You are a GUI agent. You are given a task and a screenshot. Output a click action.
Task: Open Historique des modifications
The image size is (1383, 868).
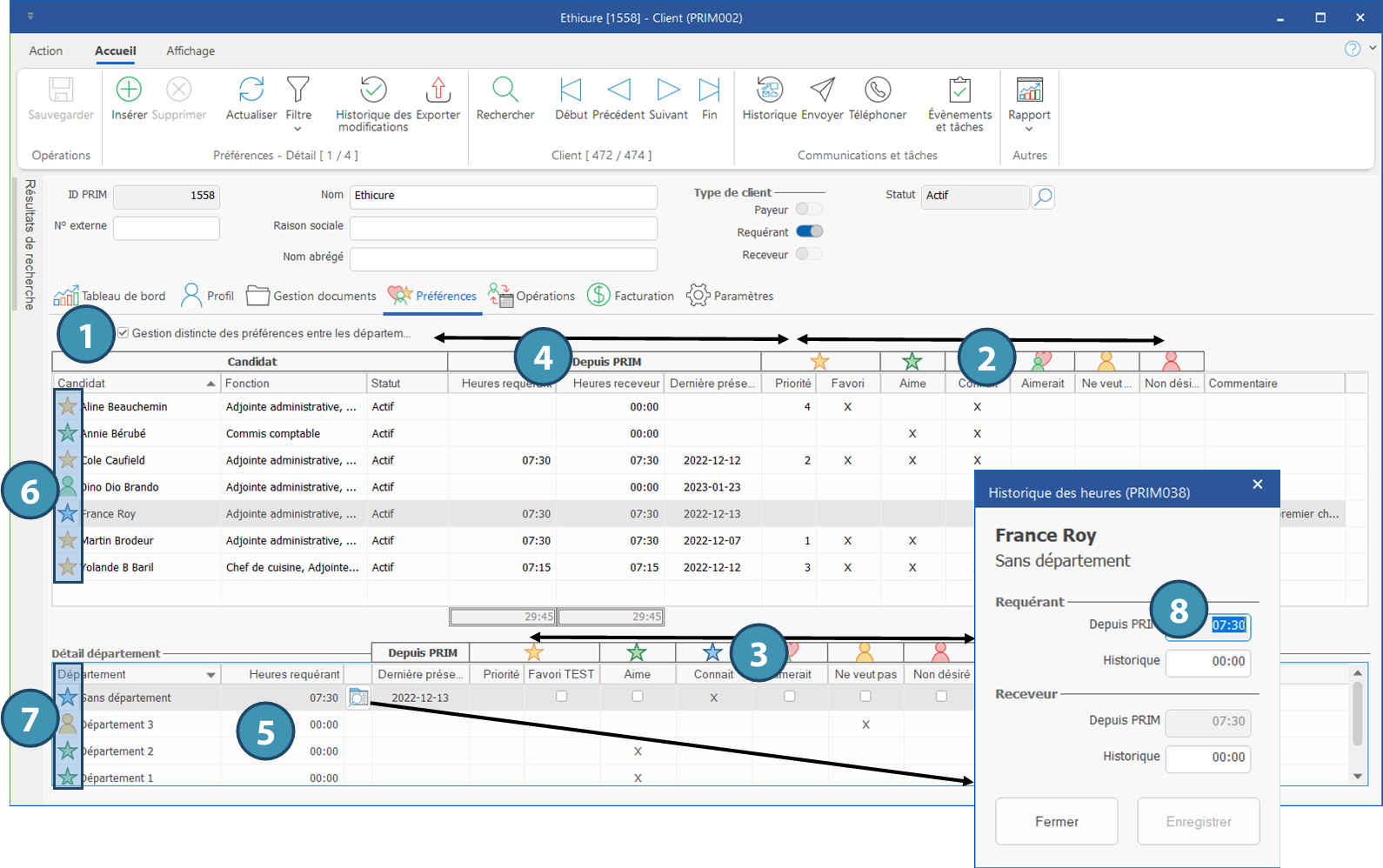[373, 90]
